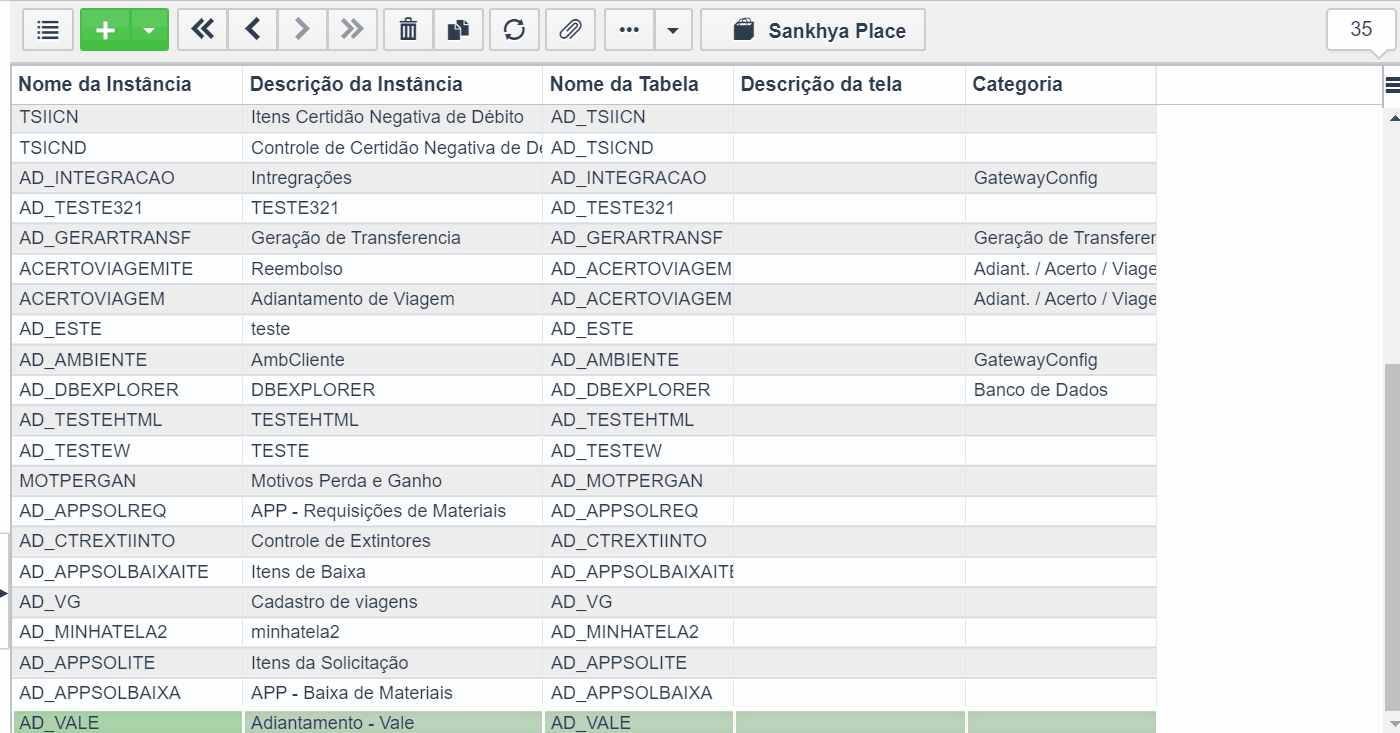Click Geração de Transferencia description cell
1400x733 pixels.
(x=393, y=238)
